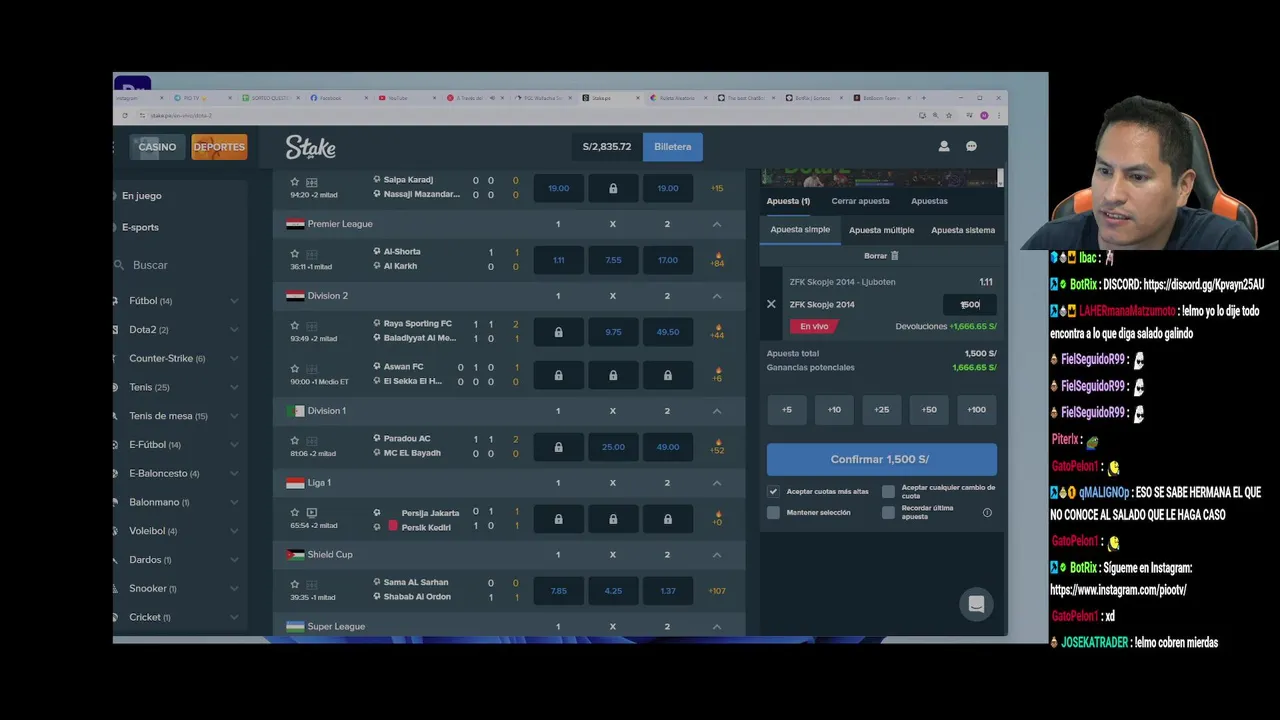The width and height of the screenshot is (1280, 720).
Task: Click the Stake logo
Action: [310, 147]
